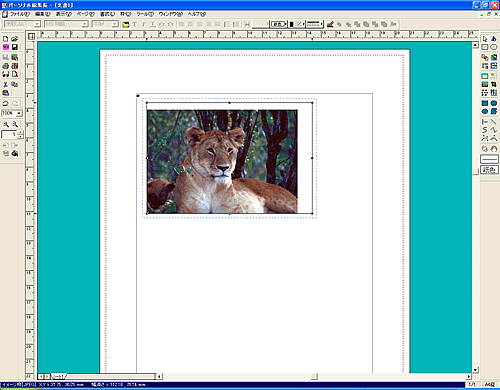Click the bottom color button in right toolbar
This screenshot has width=500, height=390.
click(x=489, y=170)
